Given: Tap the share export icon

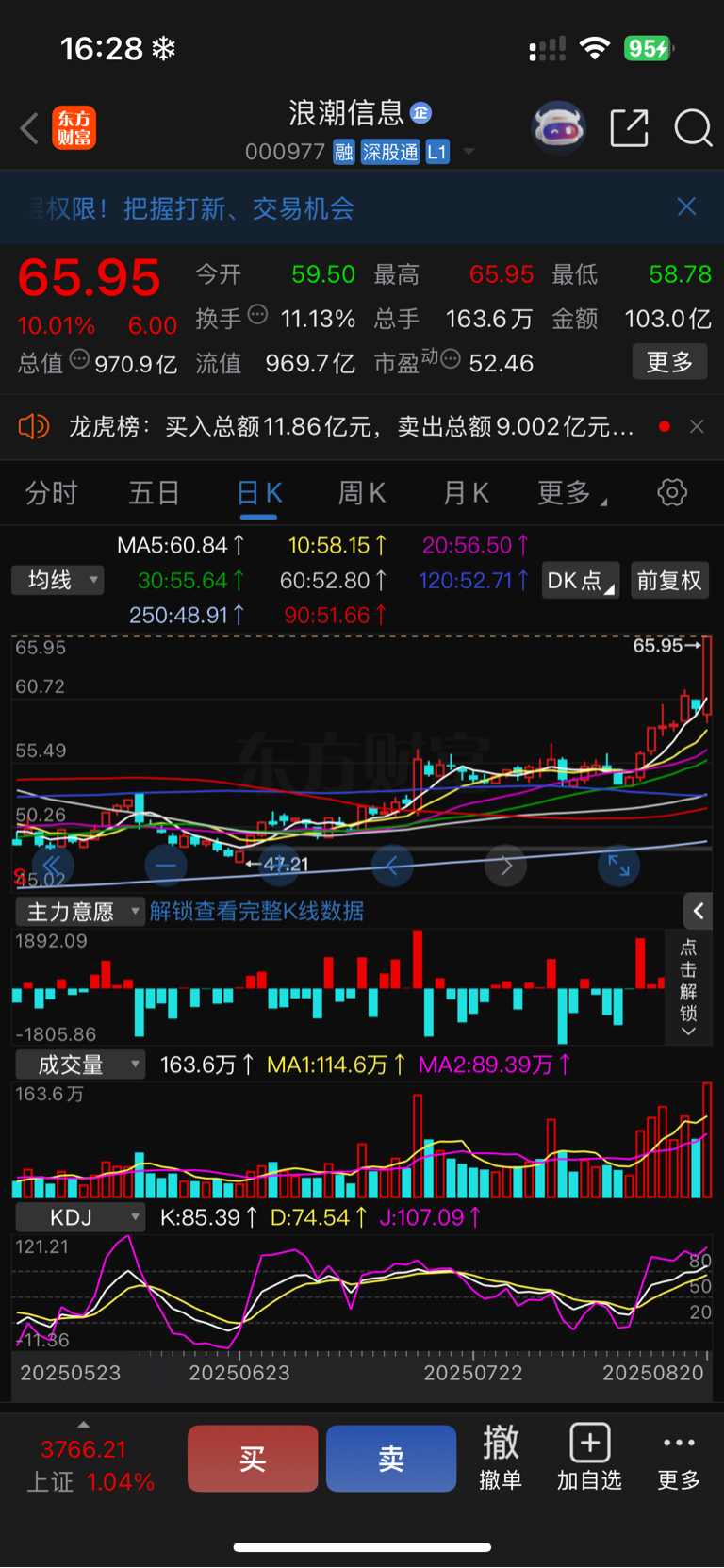Looking at the screenshot, I should point(629,128).
